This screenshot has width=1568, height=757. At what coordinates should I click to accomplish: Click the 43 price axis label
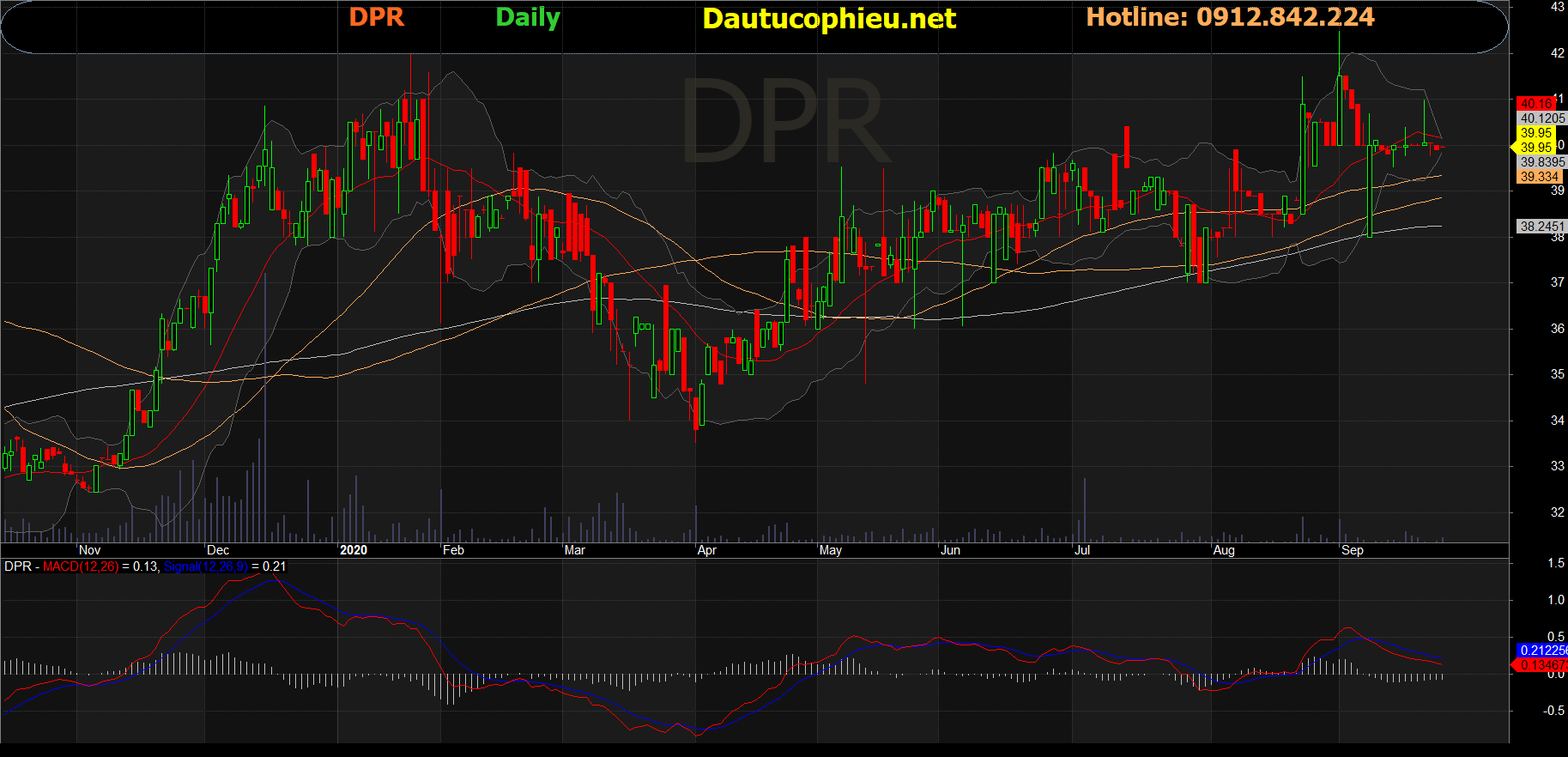click(x=1557, y=7)
